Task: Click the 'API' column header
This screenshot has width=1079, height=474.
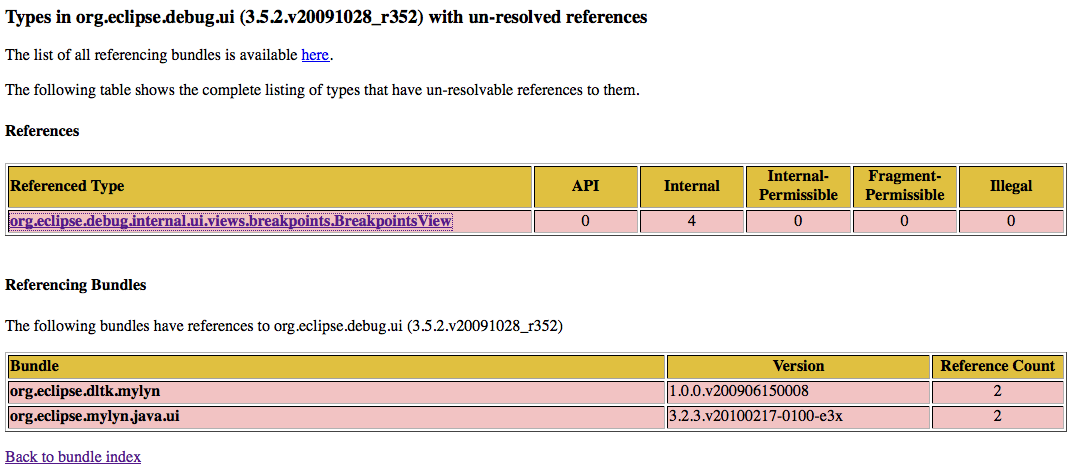Action: click(586, 186)
